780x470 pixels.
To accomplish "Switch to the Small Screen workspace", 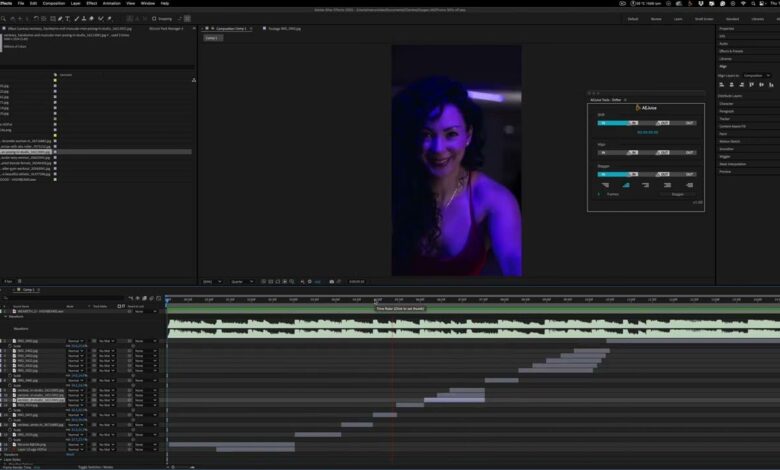I will pyautogui.click(x=704, y=19).
